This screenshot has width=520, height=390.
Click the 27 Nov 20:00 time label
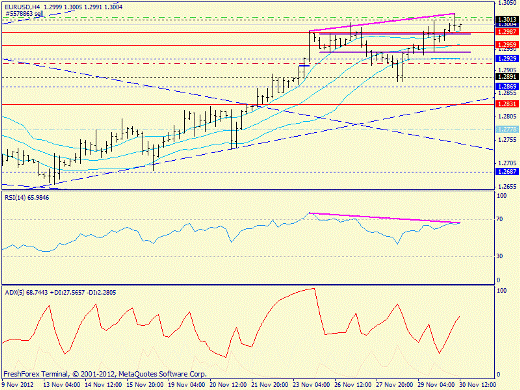pyautogui.click(x=395, y=385)
